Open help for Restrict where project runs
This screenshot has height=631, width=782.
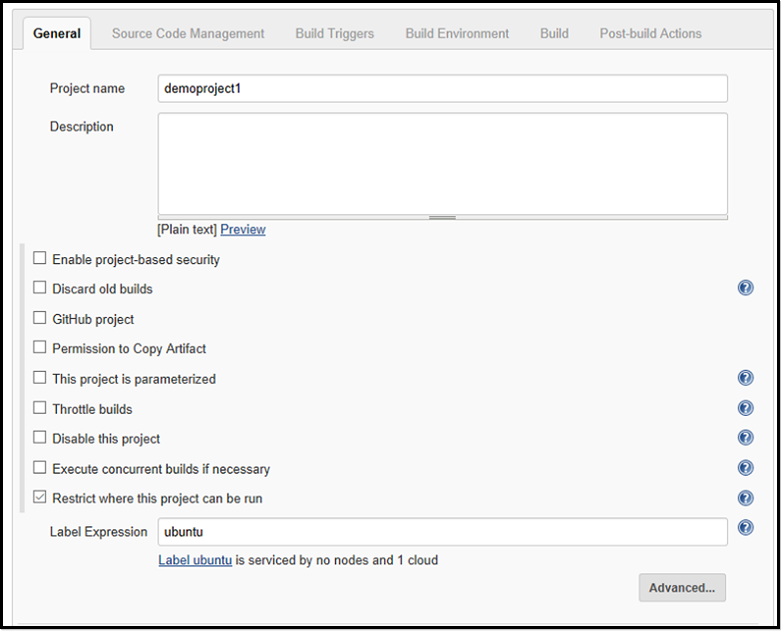(x=745, y=498)
